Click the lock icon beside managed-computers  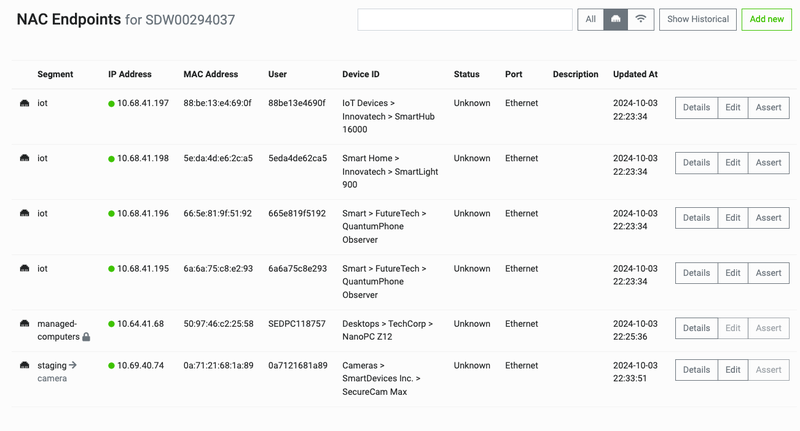(86, 337)
